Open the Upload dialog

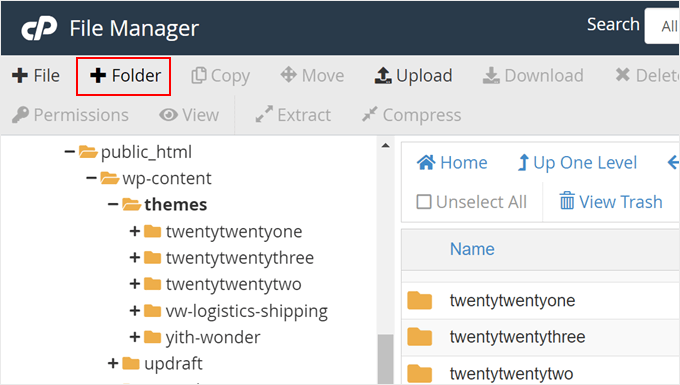coord(413,75)
